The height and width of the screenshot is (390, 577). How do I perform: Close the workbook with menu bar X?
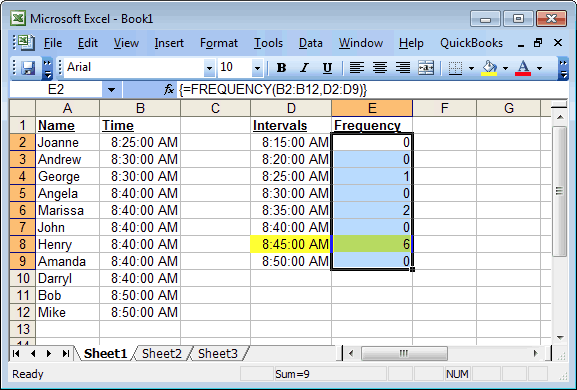(x=558, y=43)
